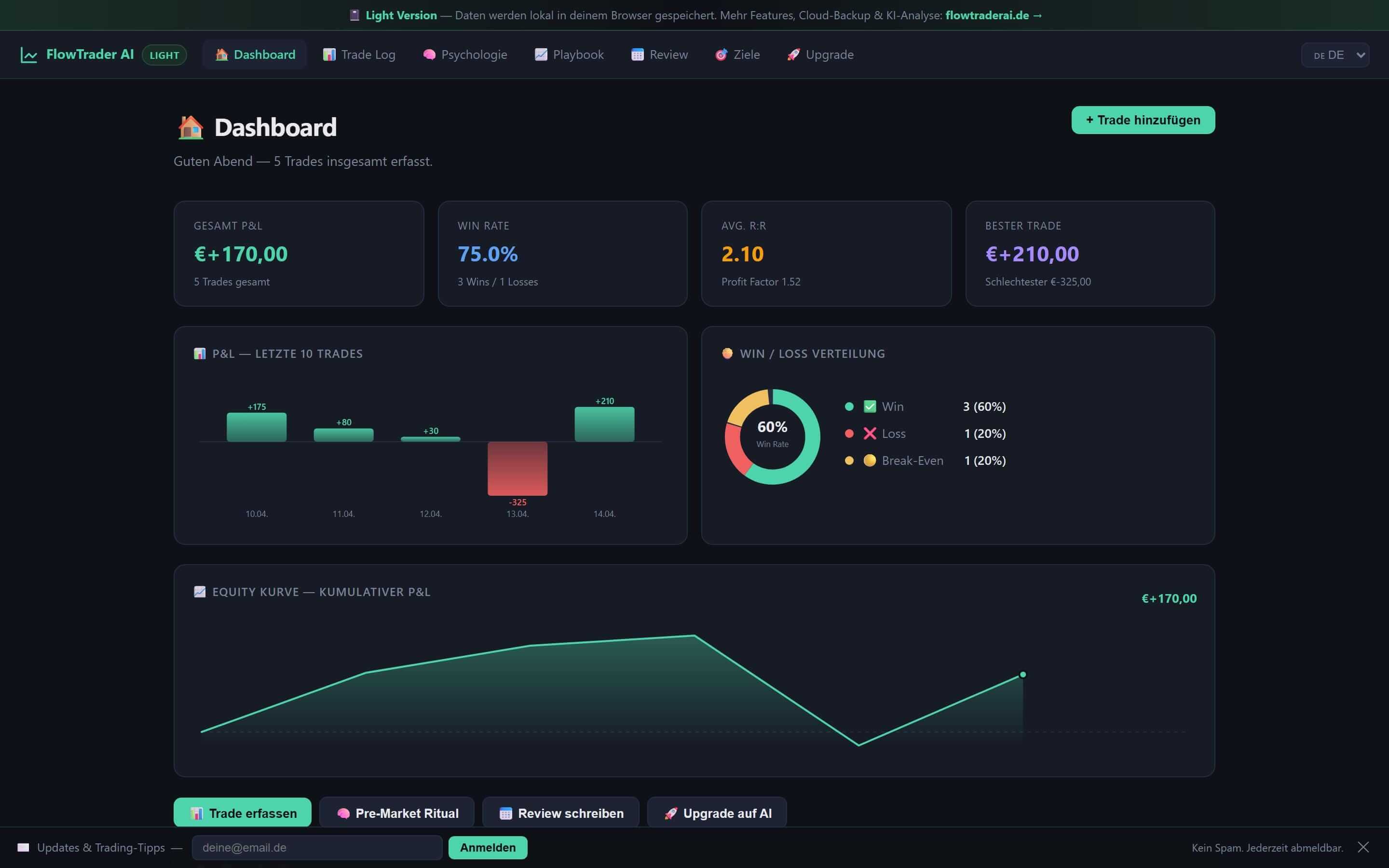Switch to the Review tab
The width and height of the screenshot is (1389, 868).
pos(659,54)
